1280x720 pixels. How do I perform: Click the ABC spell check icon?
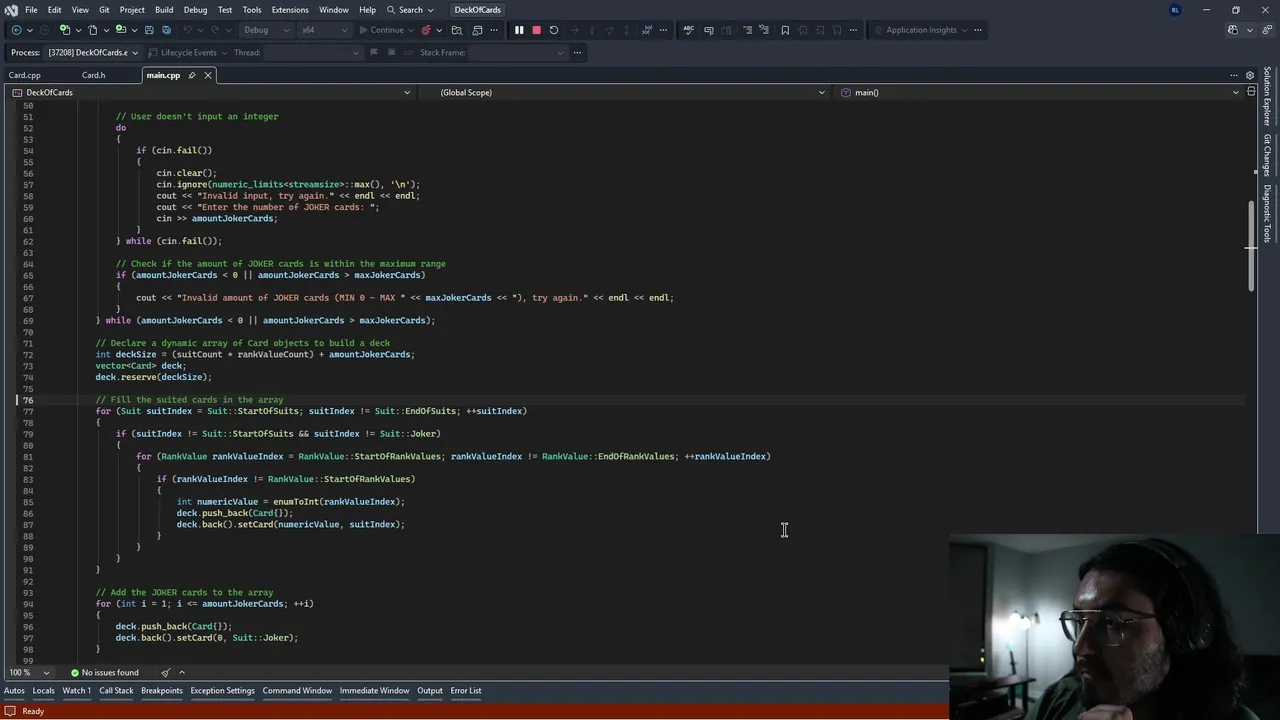point(688,30)
